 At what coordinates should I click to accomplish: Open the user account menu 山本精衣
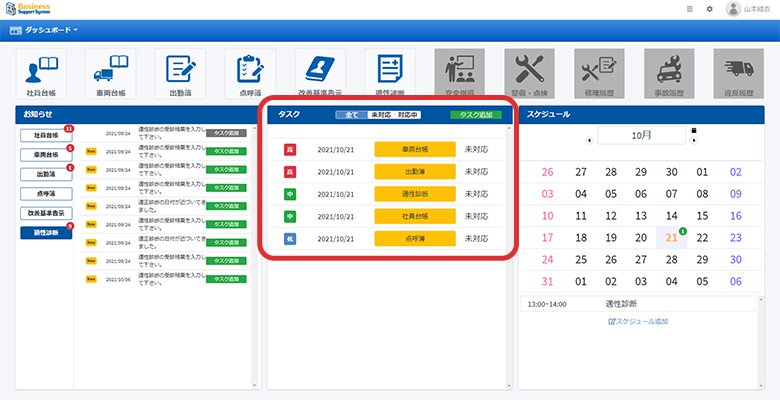[x=749, y=9]
